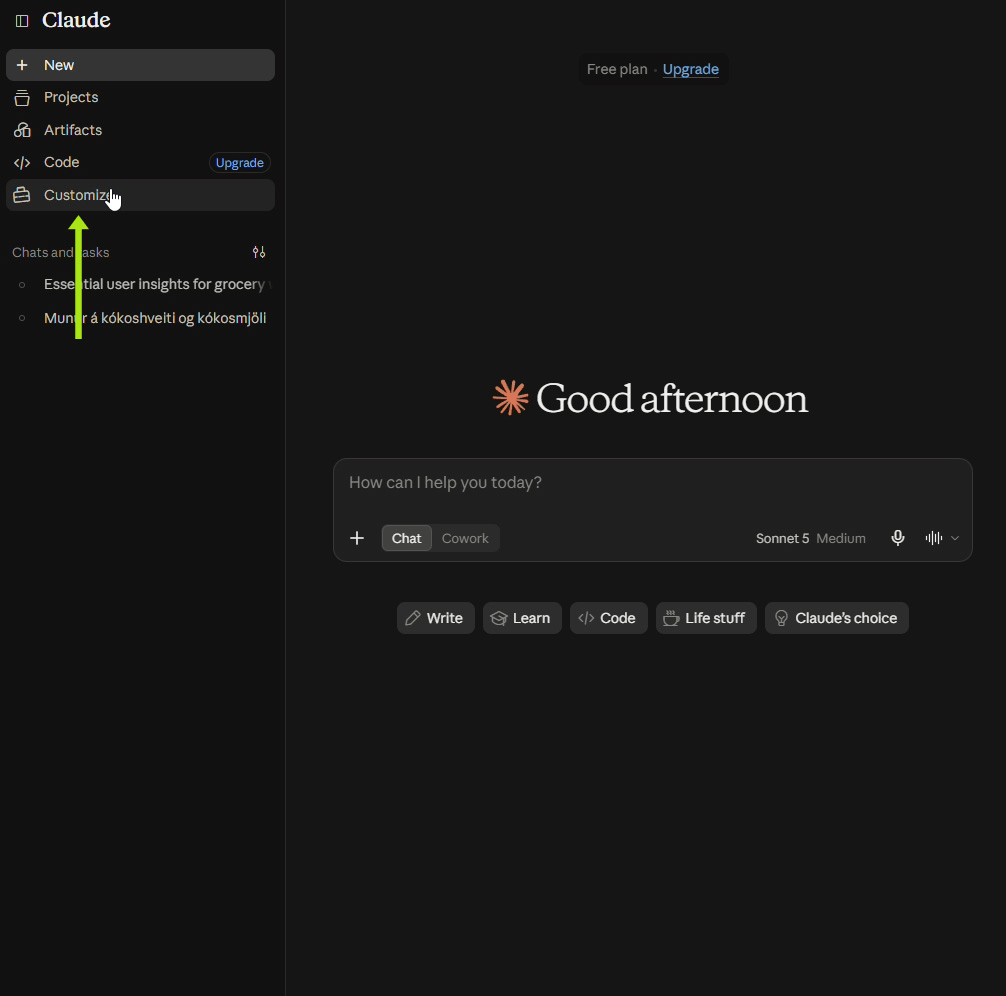Click the Artifacts shapes icon
The width and height of the screenshot is (1006, 996).
coord(22,130)
